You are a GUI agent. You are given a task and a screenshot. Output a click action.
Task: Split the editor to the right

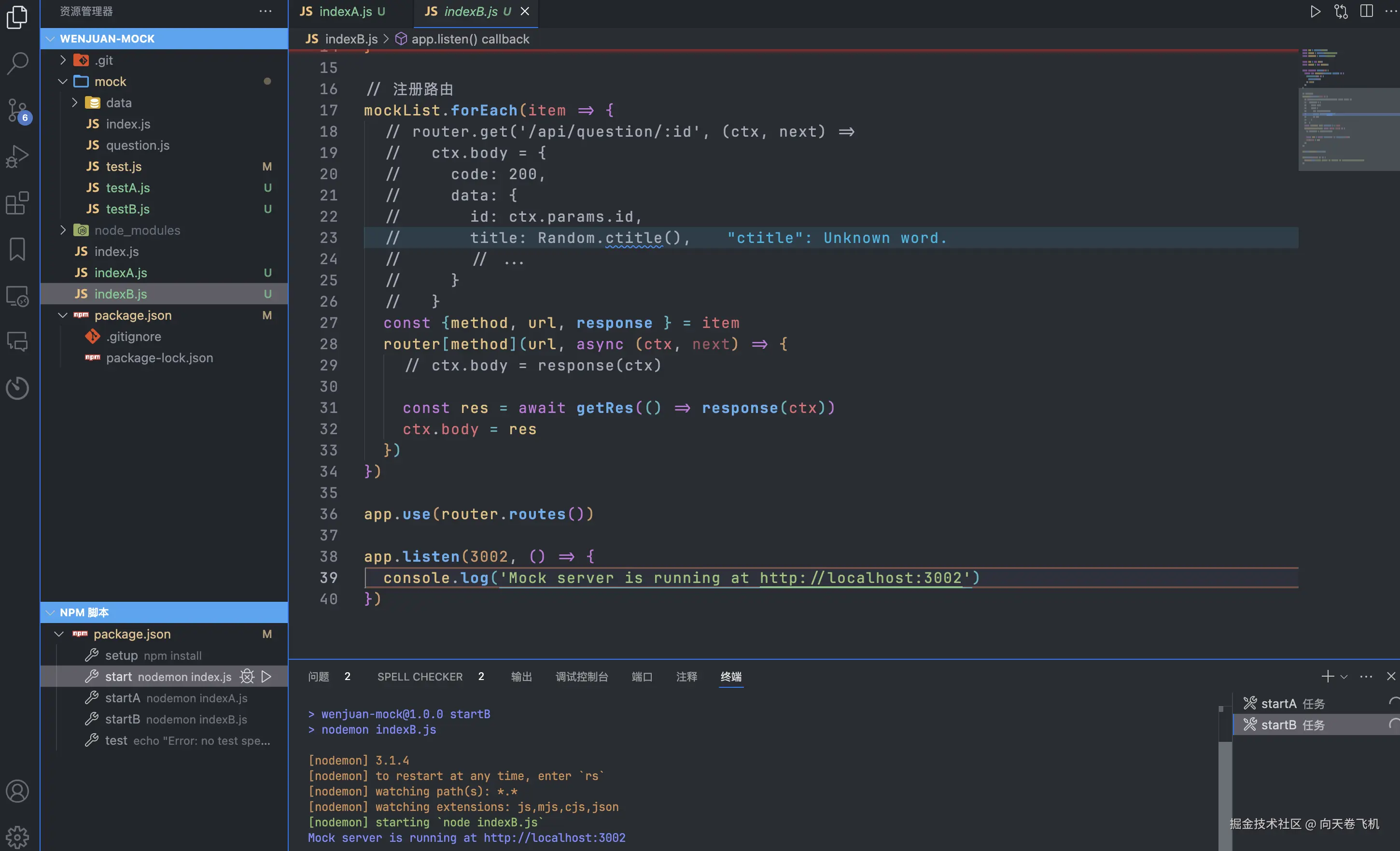[x=1367, y=12]
